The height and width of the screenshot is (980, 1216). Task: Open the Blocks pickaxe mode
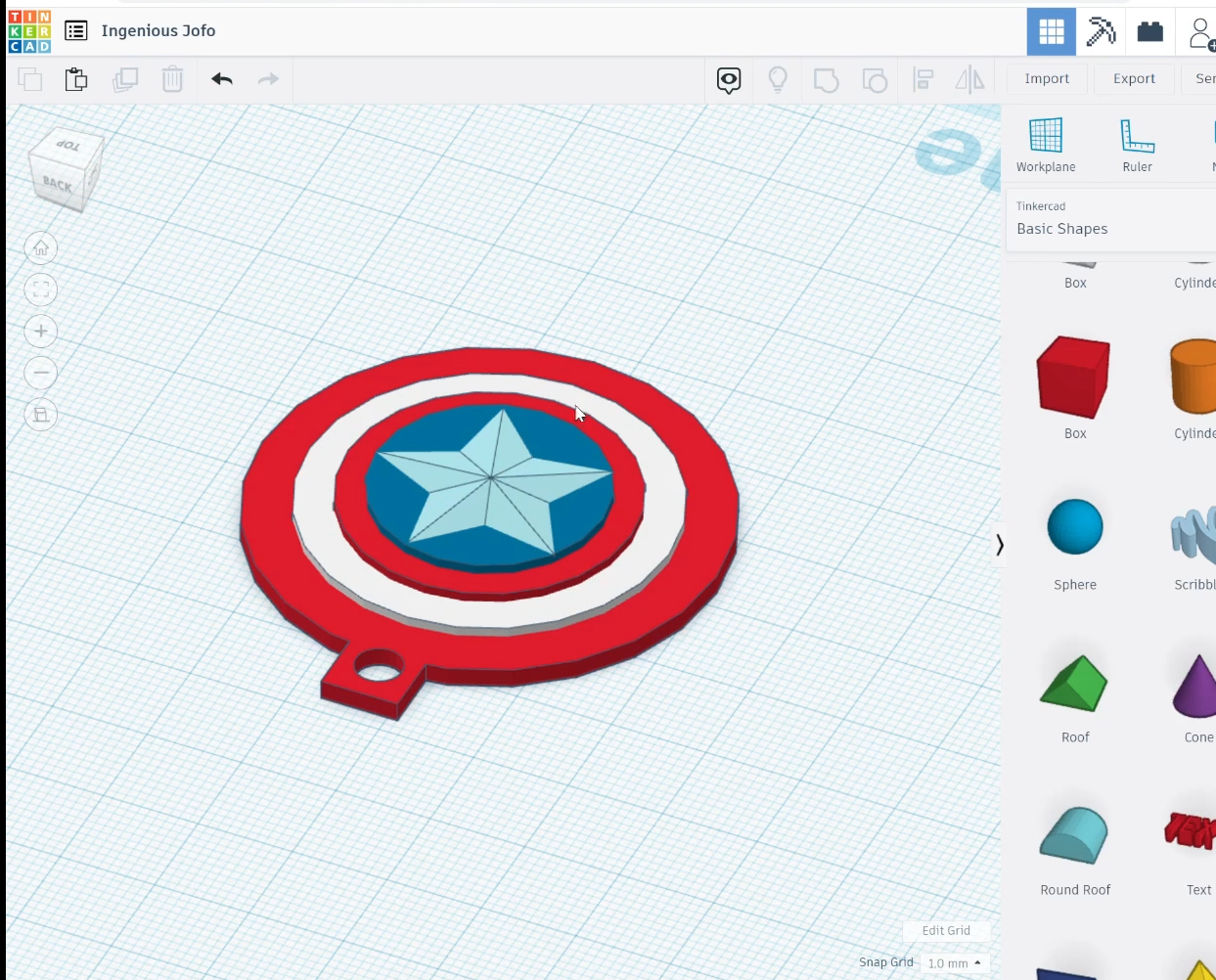pos(1102,31)
